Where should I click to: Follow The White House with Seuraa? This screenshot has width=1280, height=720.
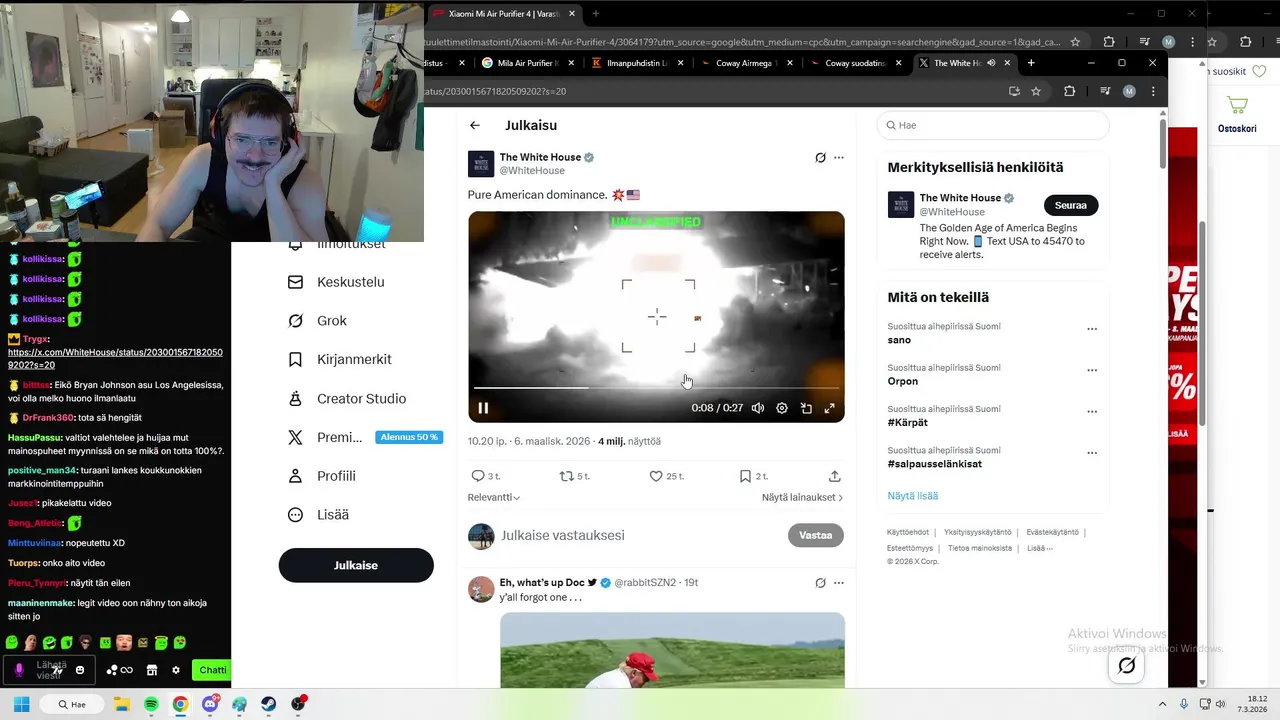click(x=1071, y=205)
